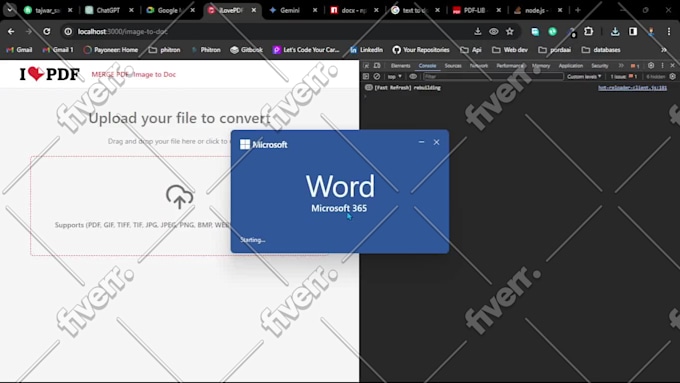Viewport: 680px width, 383px height.
Task: Open site information icon in address bar
Action: coord(68,31)
